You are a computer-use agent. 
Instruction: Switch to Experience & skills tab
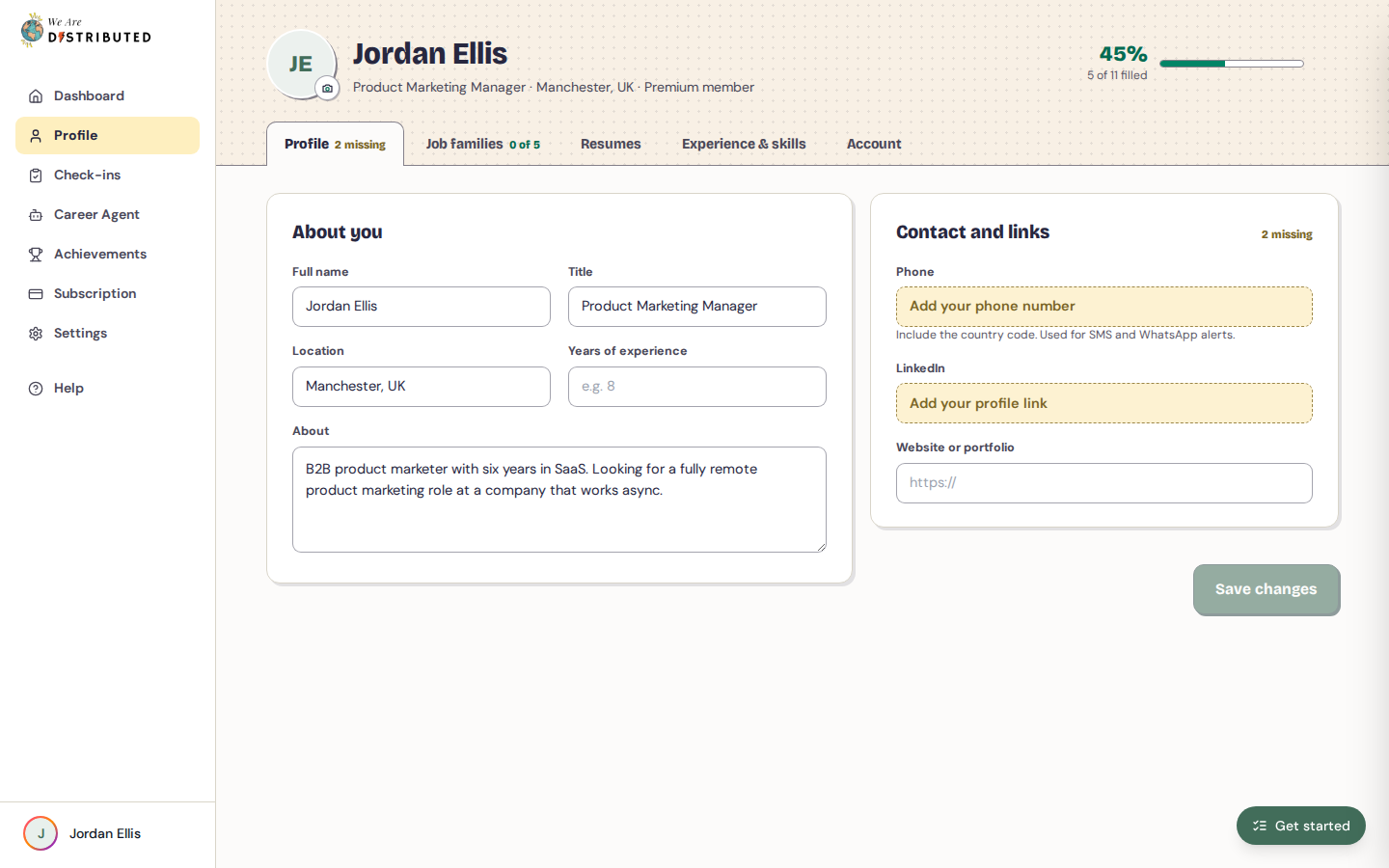point(744,144)
